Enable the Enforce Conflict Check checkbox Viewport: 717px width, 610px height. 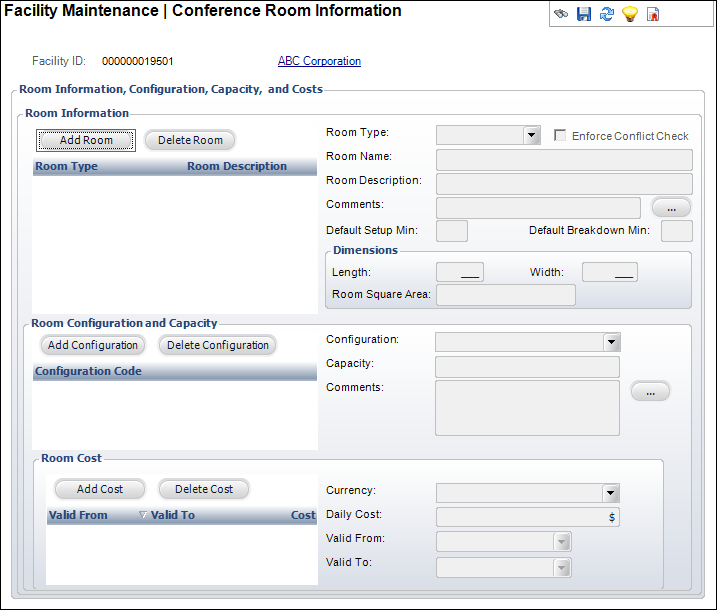pos(560,135)
